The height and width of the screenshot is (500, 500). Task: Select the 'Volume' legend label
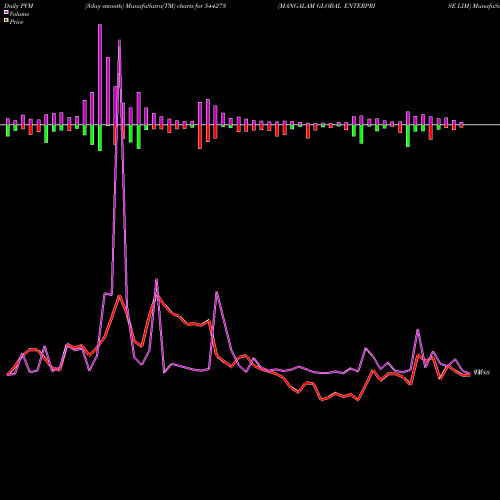click(19, 14)
